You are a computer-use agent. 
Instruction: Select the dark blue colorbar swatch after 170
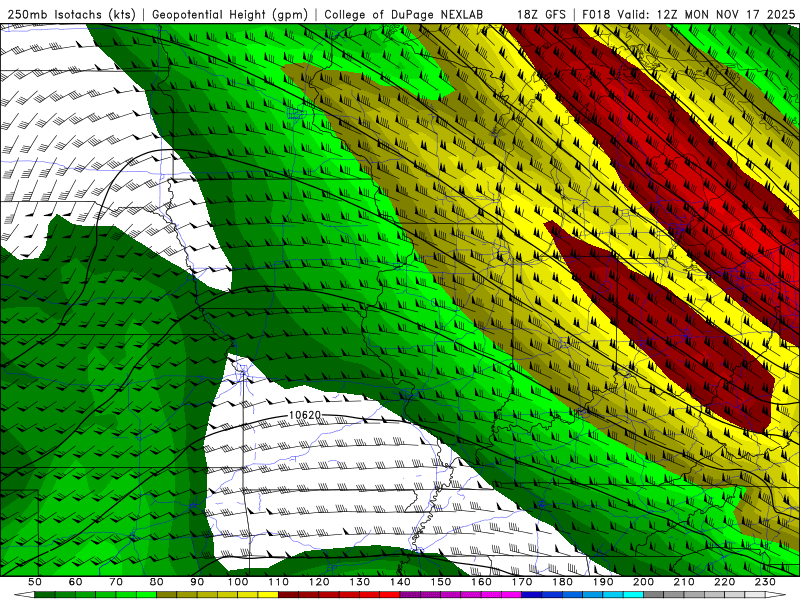click(532, 594)
